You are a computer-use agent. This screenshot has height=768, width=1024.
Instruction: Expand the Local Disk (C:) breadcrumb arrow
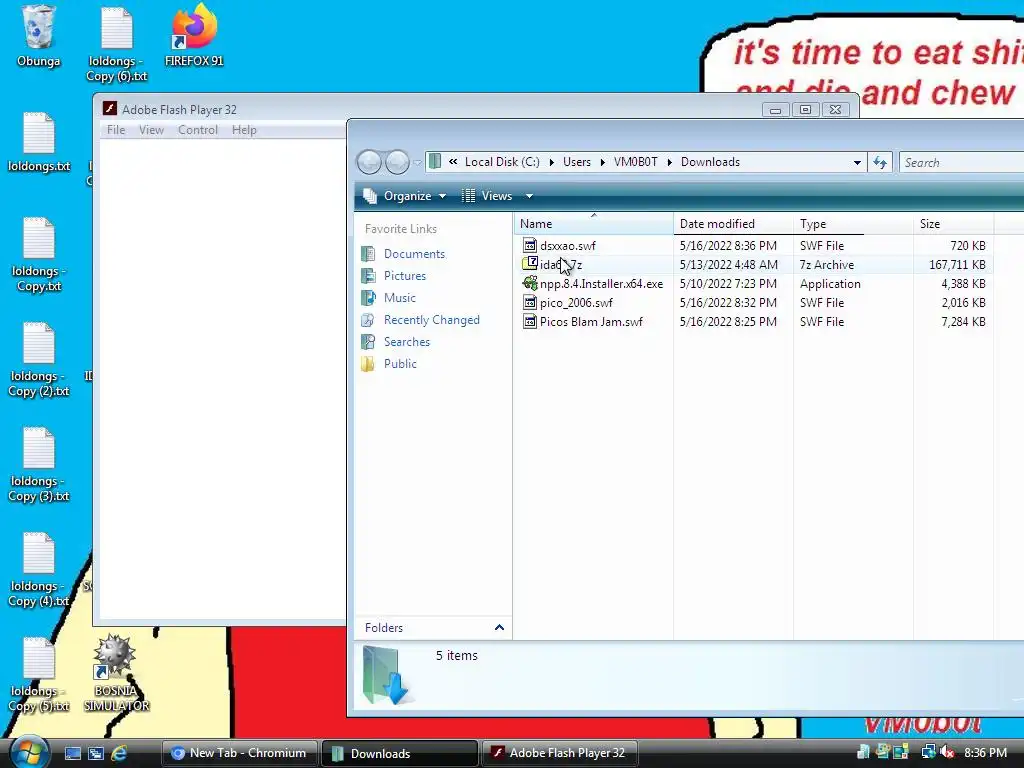point(551,162)
